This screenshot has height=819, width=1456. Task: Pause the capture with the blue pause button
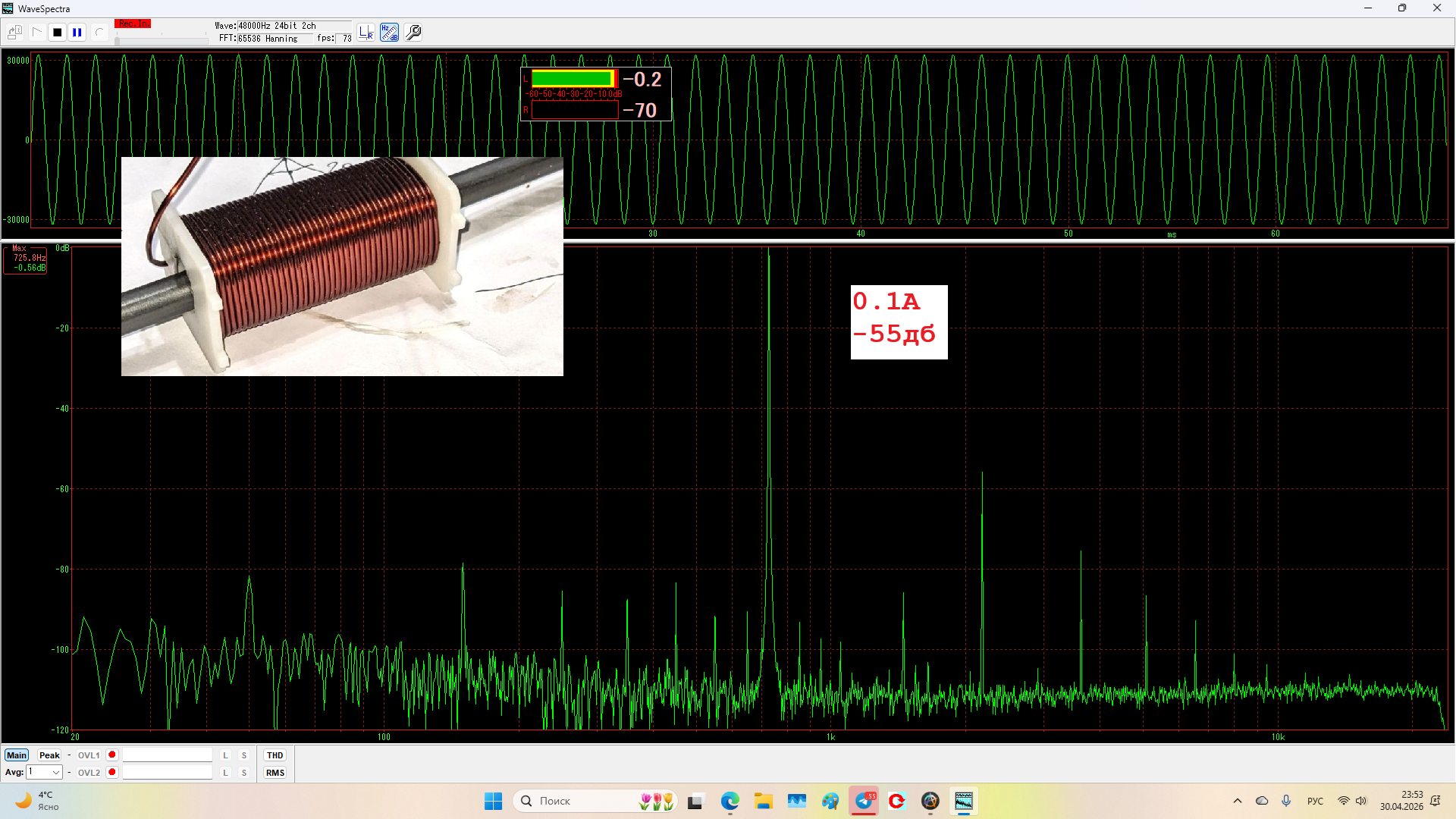click(77, 33)
